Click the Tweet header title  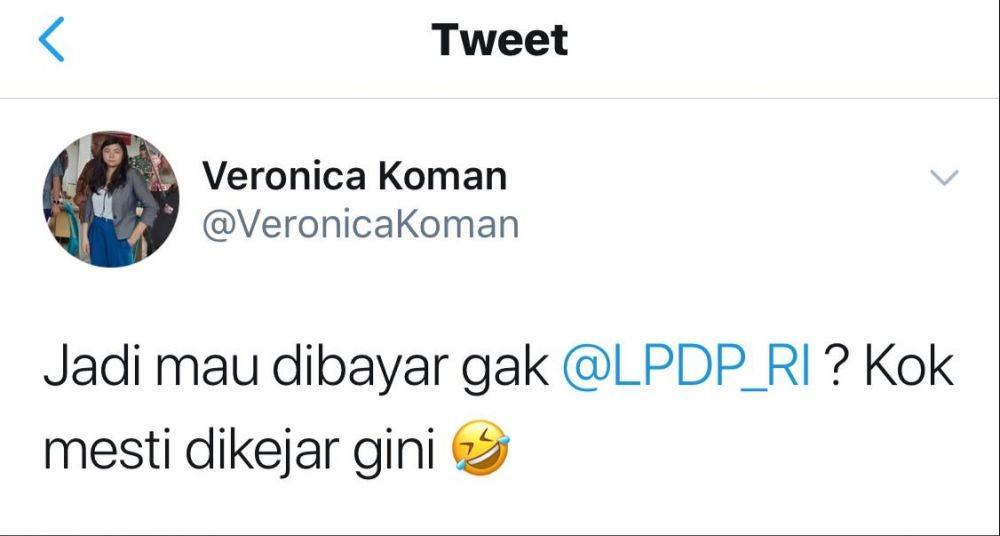pos(499,40)
